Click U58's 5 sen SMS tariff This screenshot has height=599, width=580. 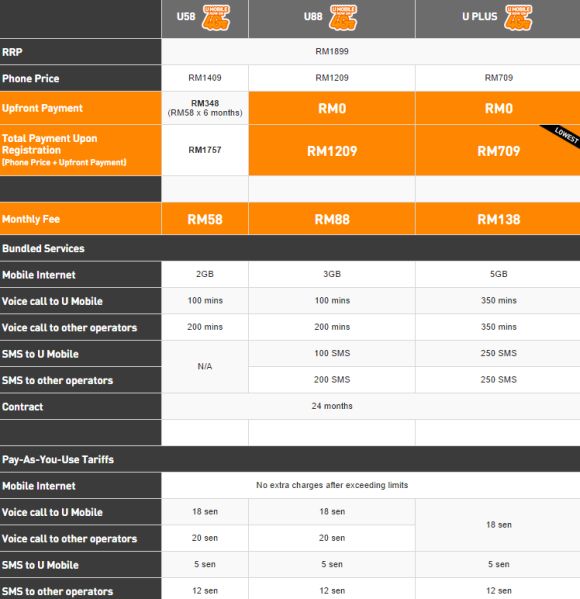[x=205, y=564]
